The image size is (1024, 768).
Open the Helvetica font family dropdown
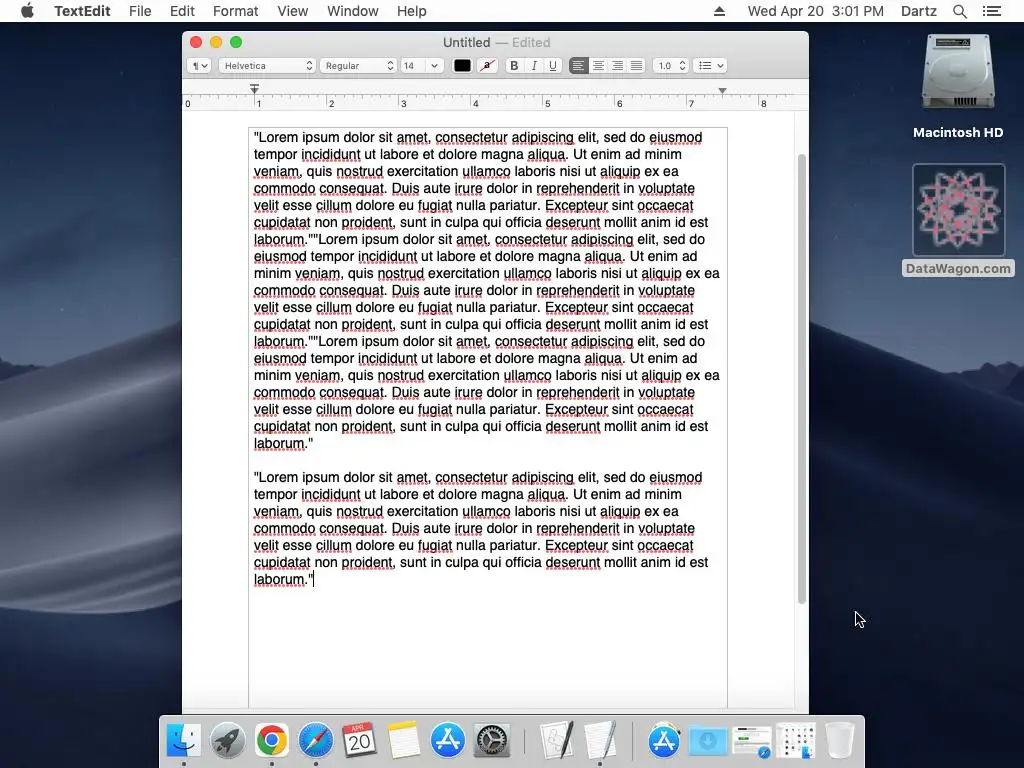[x=267, y=65]
